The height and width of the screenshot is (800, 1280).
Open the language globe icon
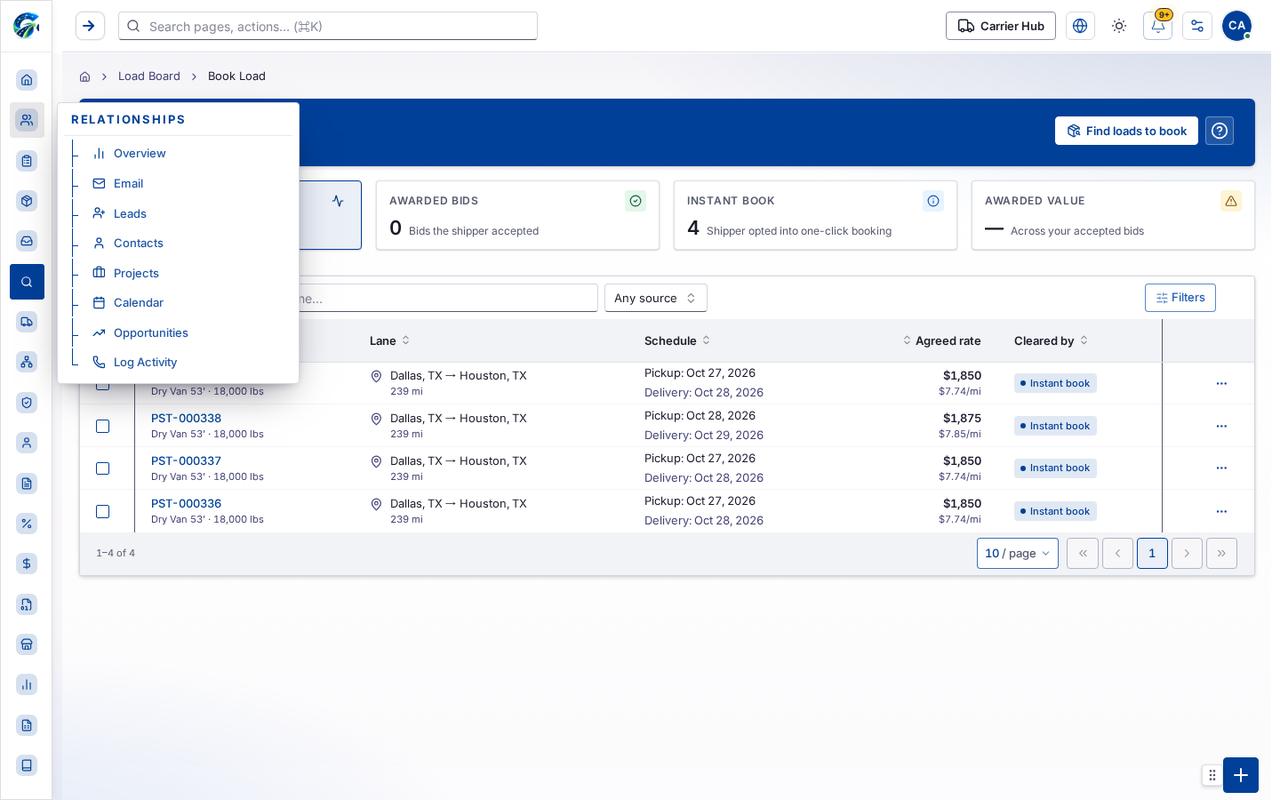[x=1080, y=26]
